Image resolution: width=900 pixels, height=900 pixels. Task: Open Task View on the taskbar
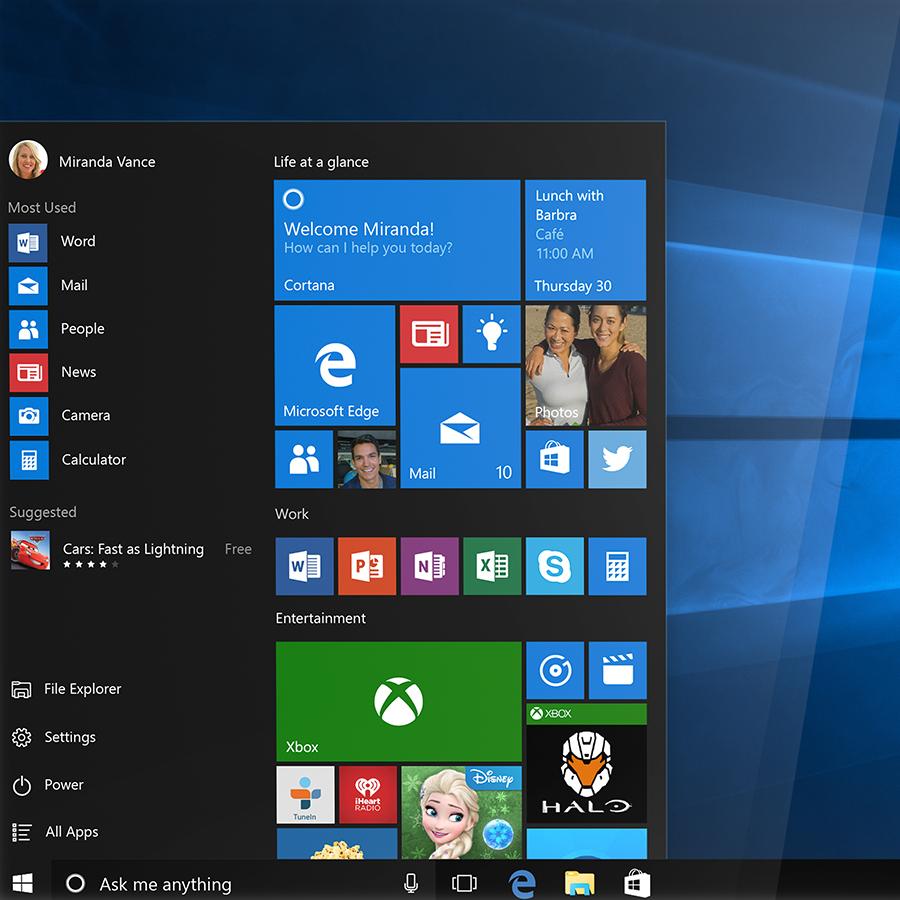464,883
